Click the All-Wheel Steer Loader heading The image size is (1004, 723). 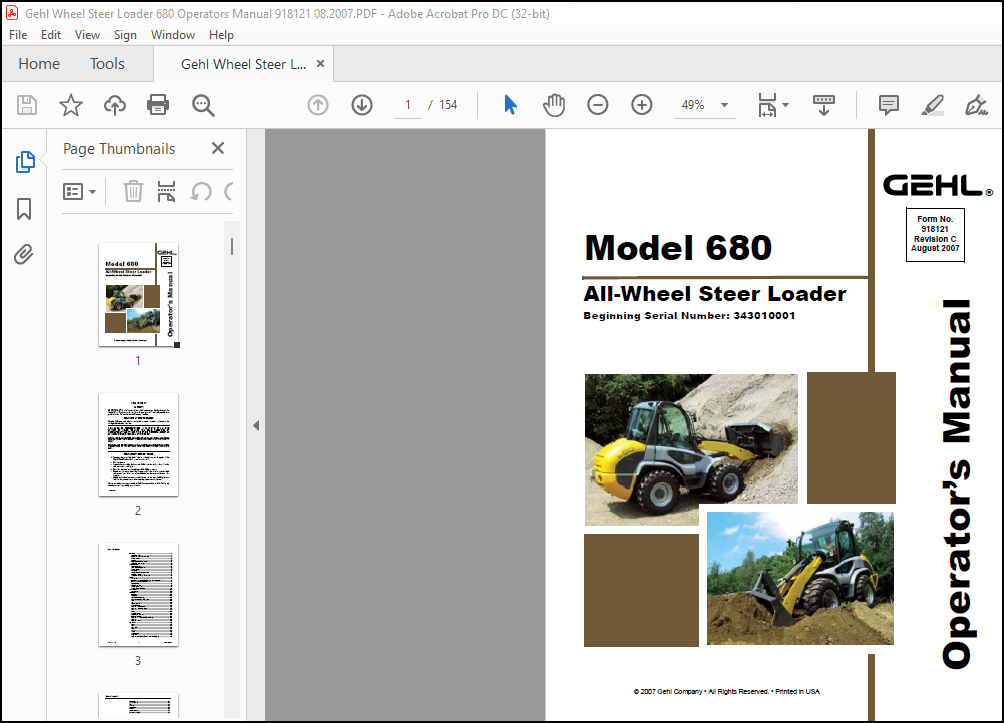[x=715, y=293]
